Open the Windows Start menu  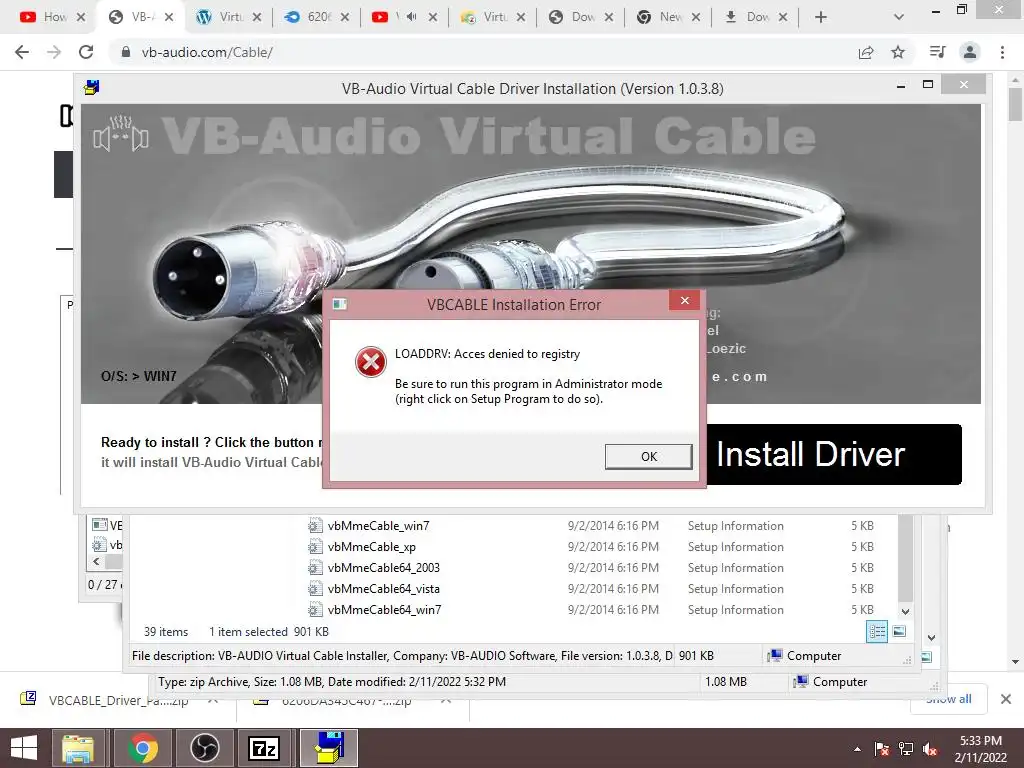click(x=24, y=748)
